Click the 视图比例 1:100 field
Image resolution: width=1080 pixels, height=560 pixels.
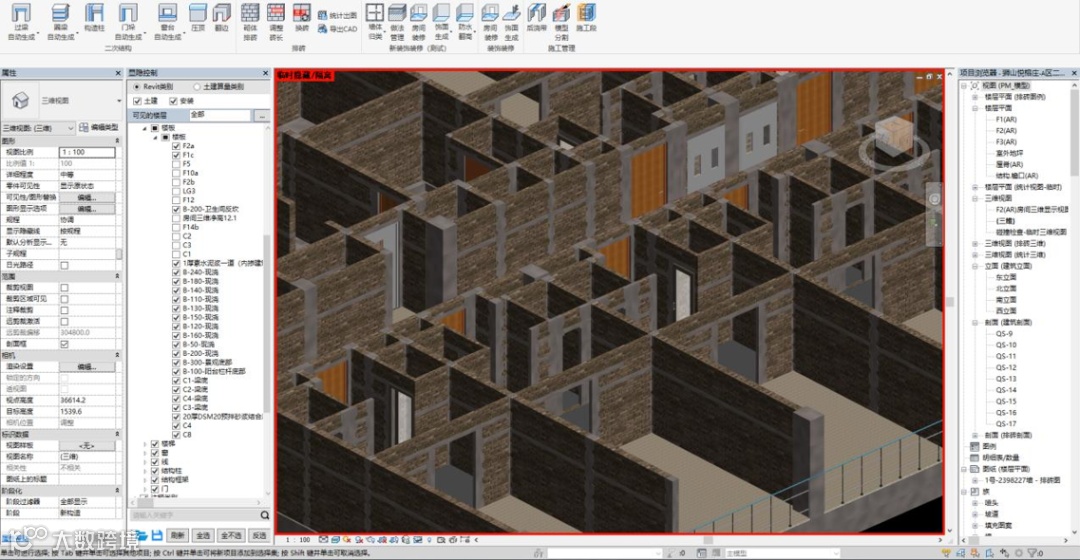[87, 152]
